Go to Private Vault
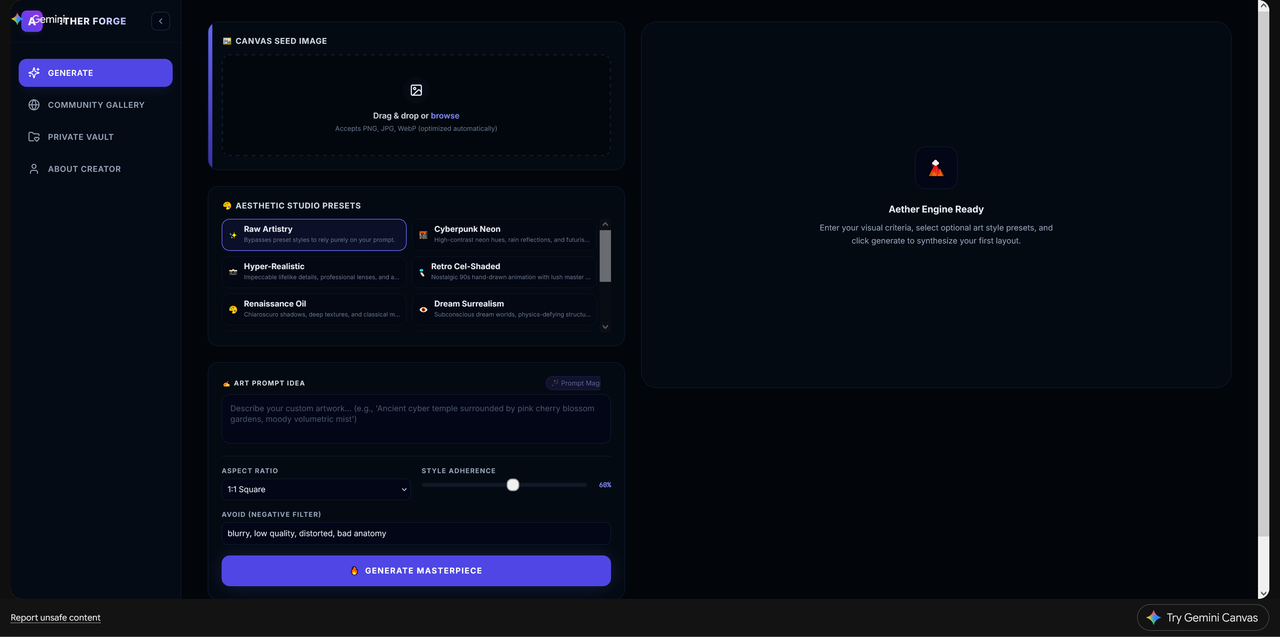This screenshot has width=1280, height=637. [x=95, y=137]
